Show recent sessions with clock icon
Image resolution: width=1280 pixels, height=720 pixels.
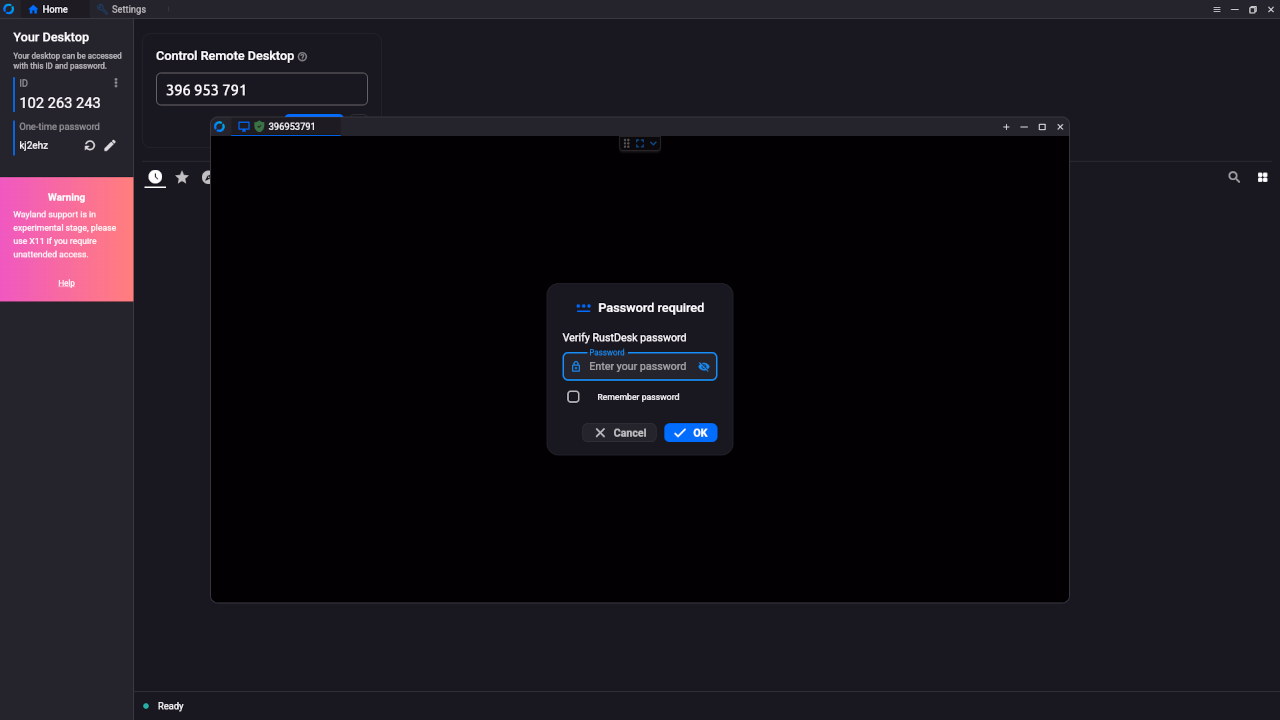155,177
